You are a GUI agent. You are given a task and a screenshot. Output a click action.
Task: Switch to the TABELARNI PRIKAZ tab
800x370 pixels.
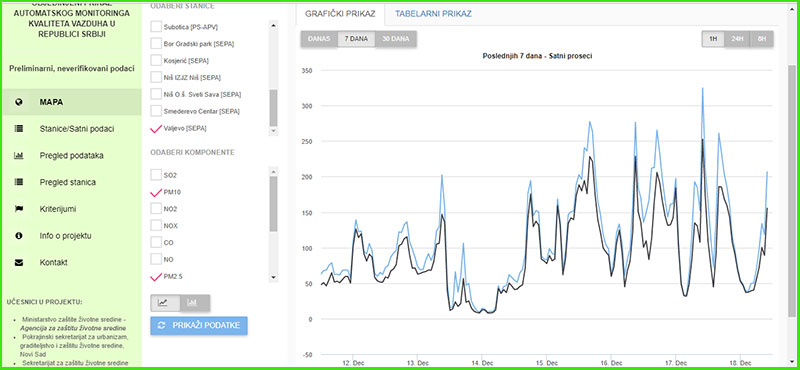pyautogui.click(x=433, y=14)
